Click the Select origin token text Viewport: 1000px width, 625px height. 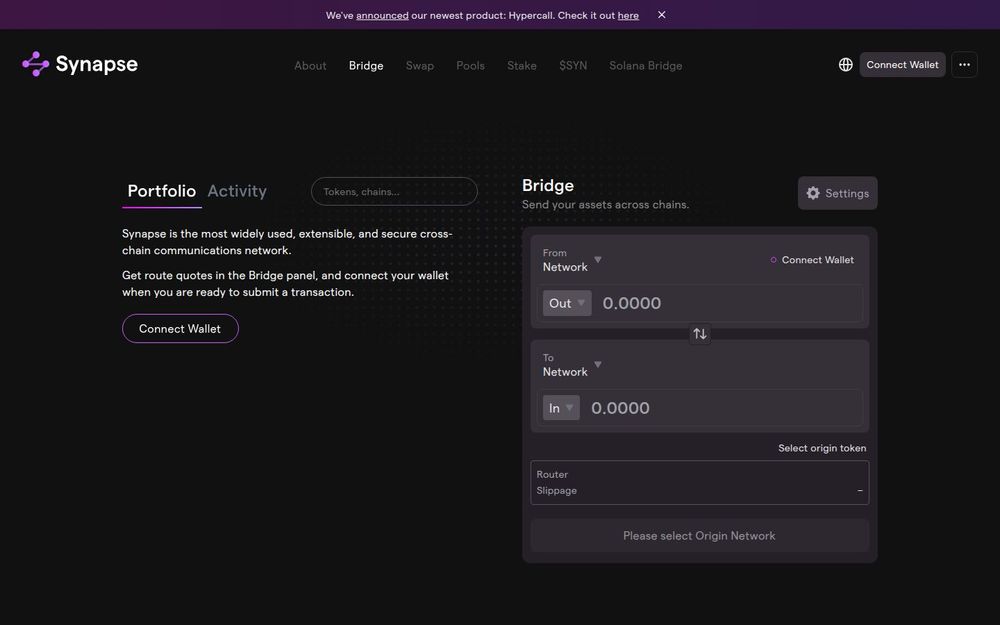822,448
